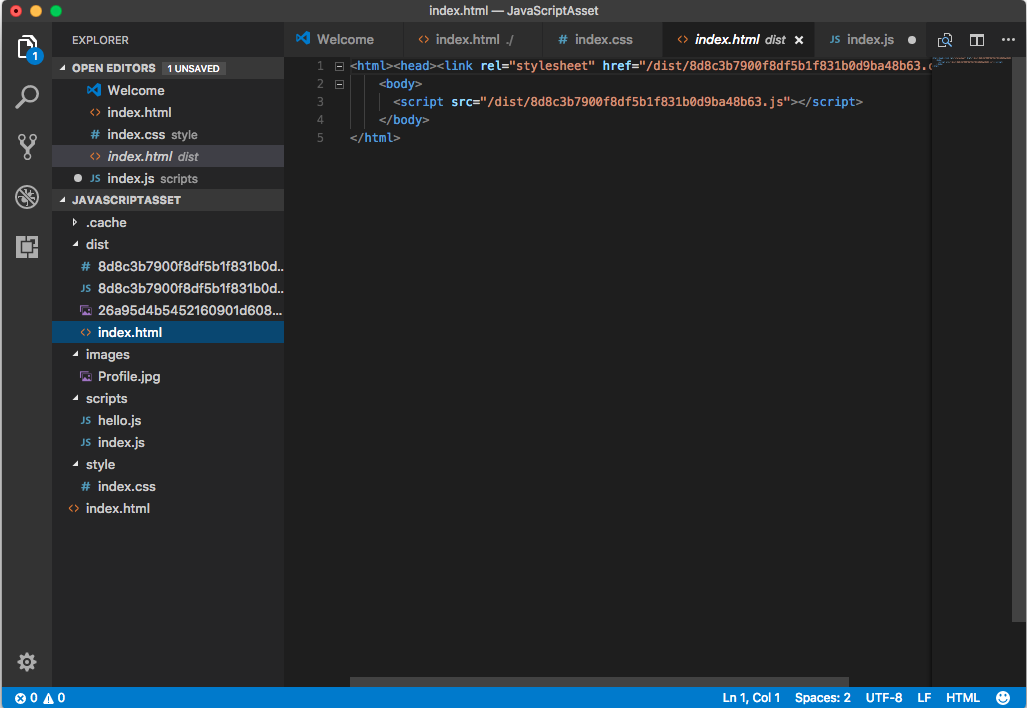The height and width of the screenshot is (708, 1027).
Task: Open the Source Control view
Action: [27, 147]
